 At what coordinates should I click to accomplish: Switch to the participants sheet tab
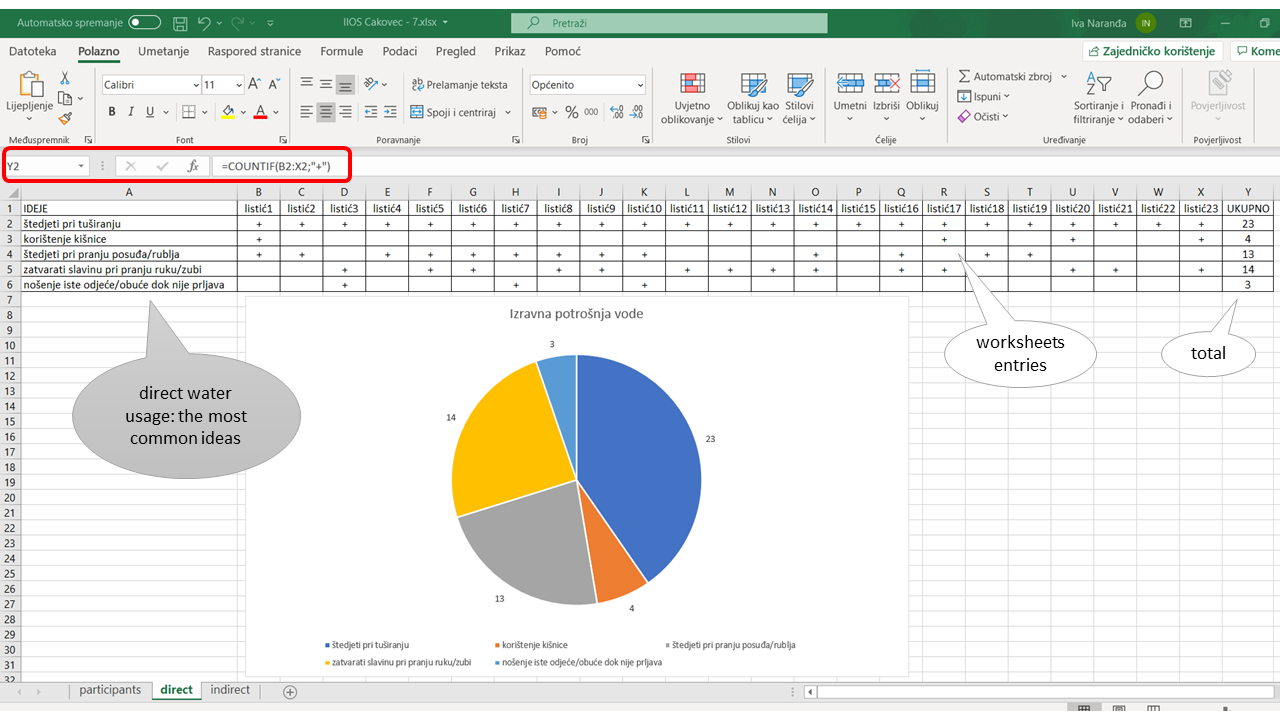(110, 691)
